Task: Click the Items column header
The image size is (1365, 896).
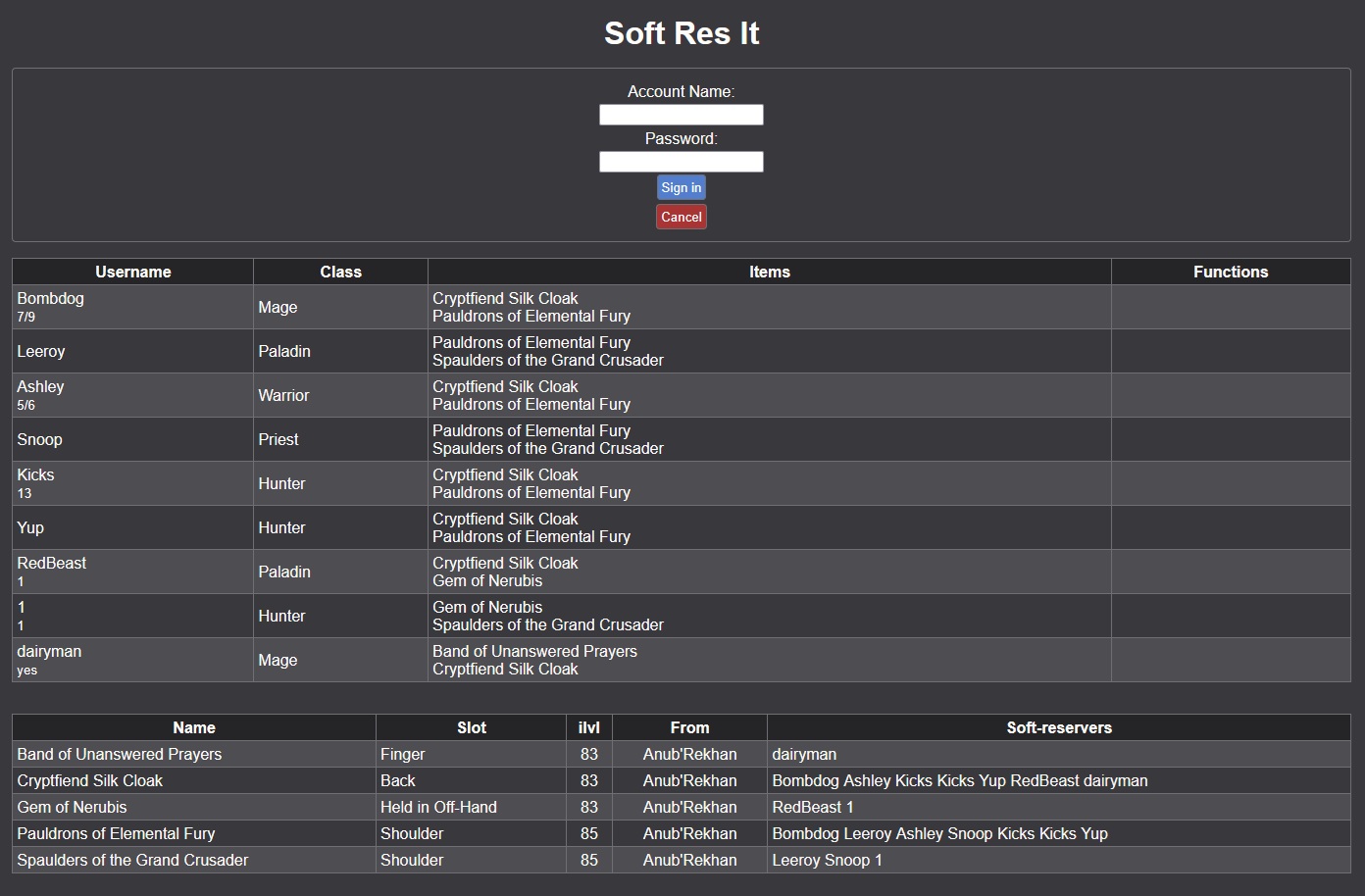Action: click(769, 272)
